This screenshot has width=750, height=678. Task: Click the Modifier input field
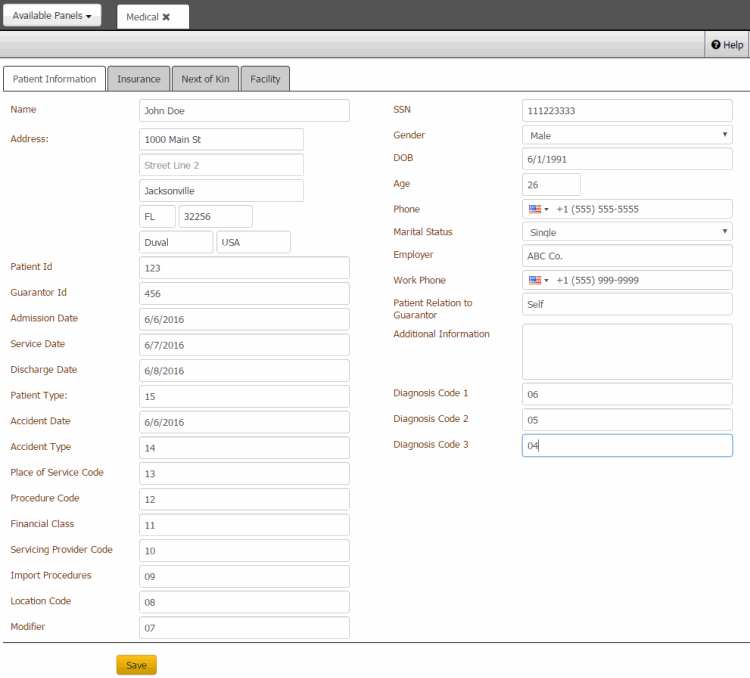(x=244, y=627)
